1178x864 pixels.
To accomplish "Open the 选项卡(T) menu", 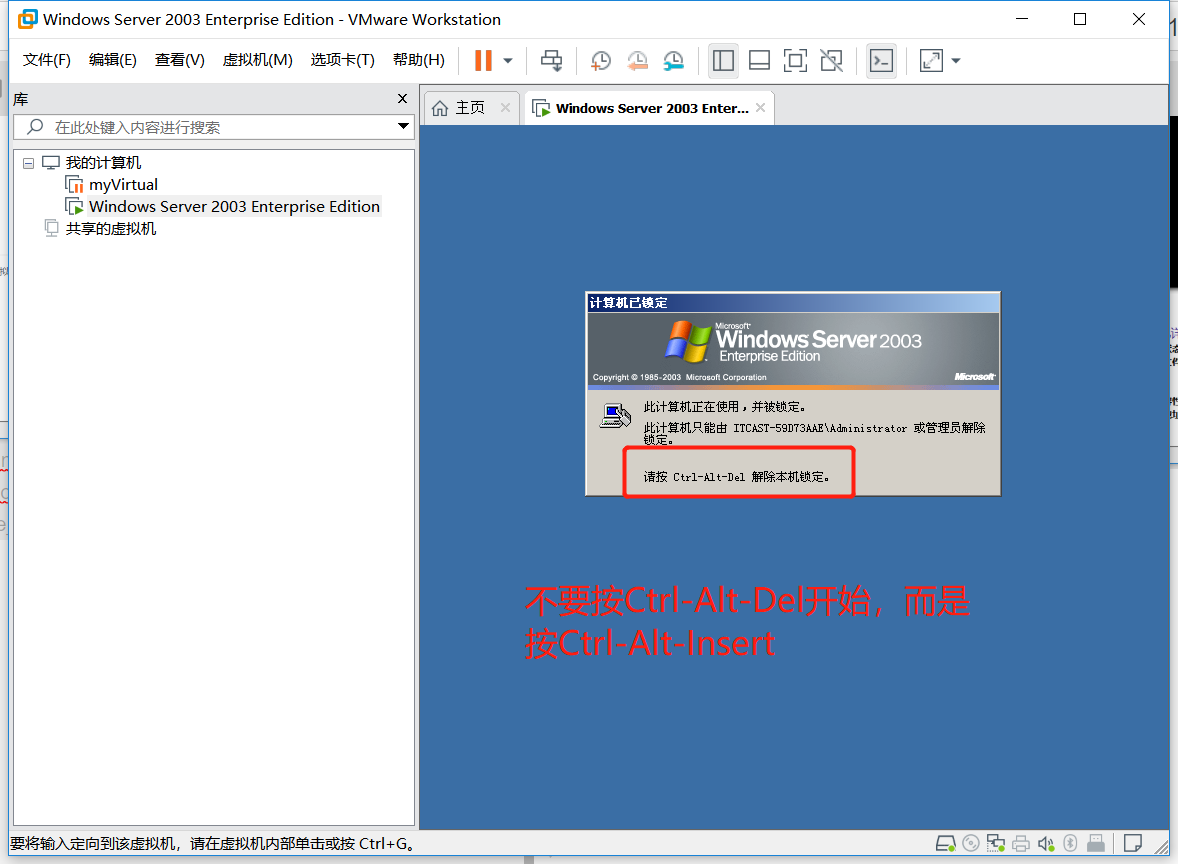I will 343,60.
